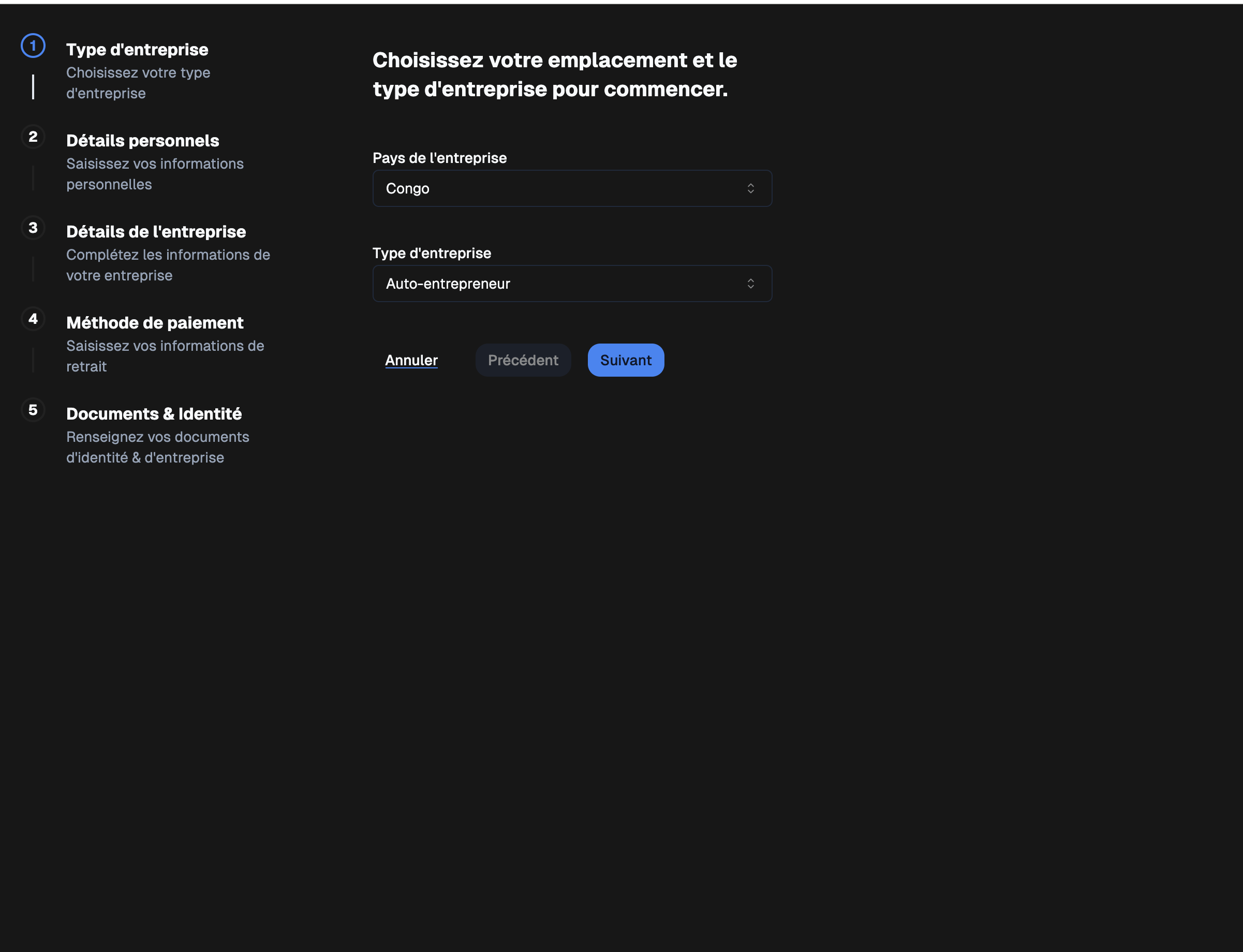Click the active blue step indicator
This screenshot has height=952, width=1243.
point(33,46)
